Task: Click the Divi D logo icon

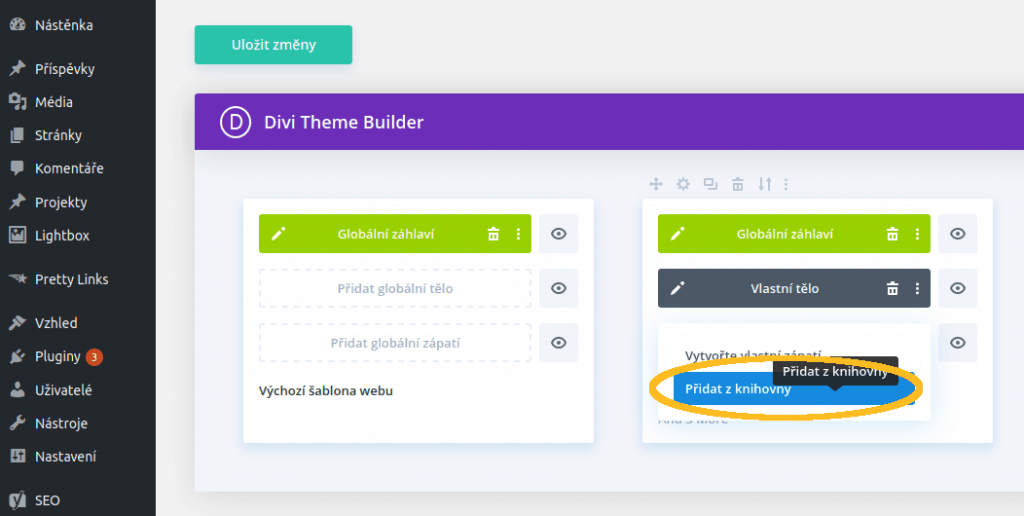Action: [235, 122]
